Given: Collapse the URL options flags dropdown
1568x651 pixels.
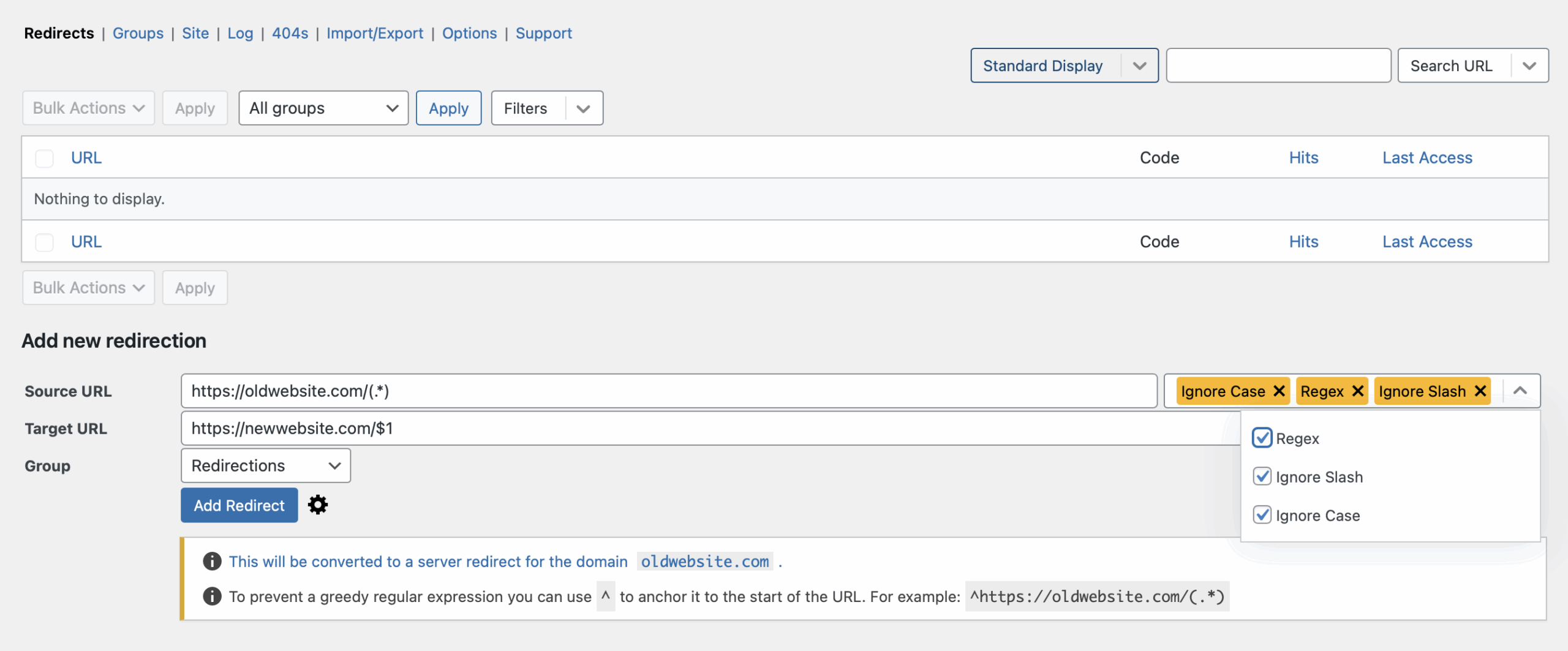Looking at the screenshot, I should tap(1520, 391).
